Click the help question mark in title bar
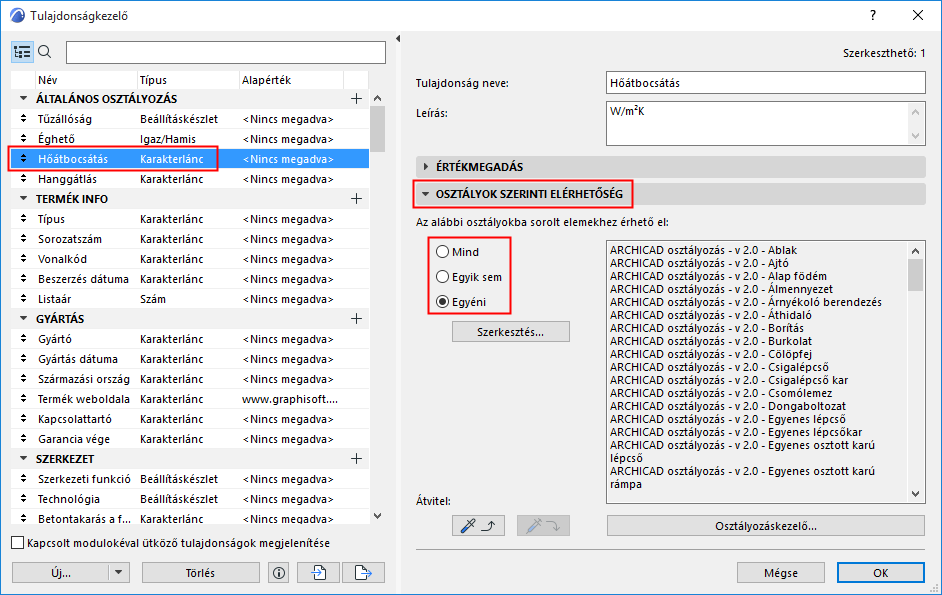942x595 pixels. (x=873, y=16)
